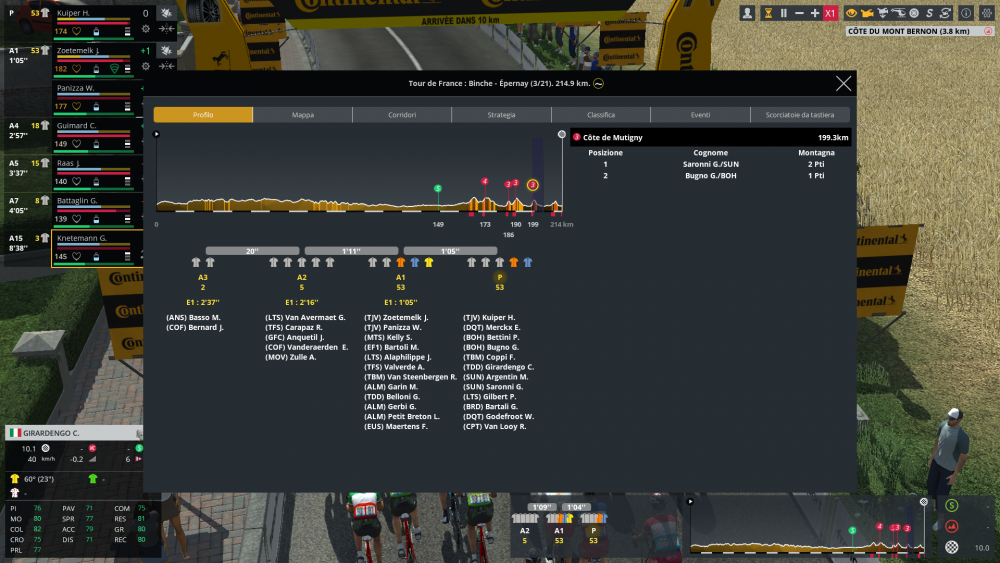Toggle the eye view mode icon
Screen dimensions: 1000x563
pyautogui.click(x=851, y=13)
